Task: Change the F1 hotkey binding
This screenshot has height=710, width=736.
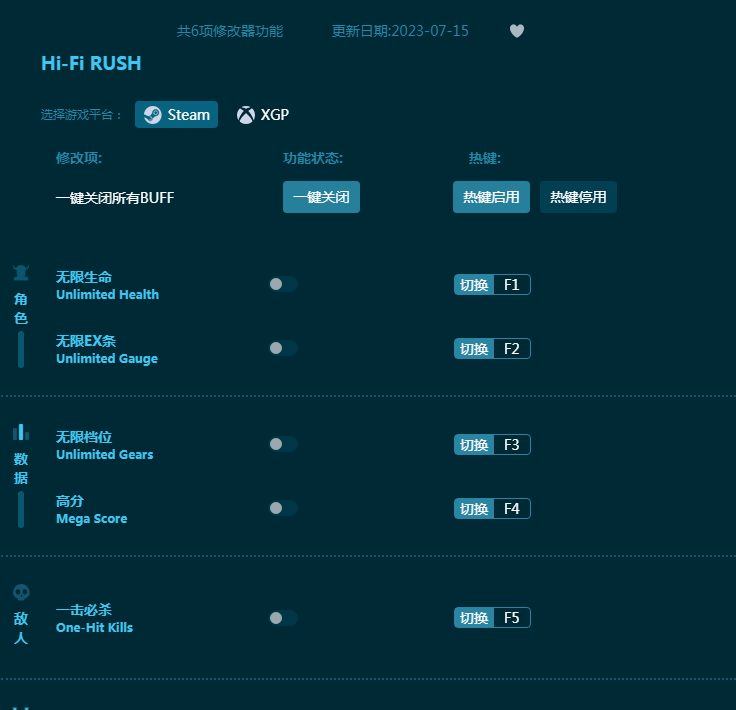Action: [x=512, y=284]
